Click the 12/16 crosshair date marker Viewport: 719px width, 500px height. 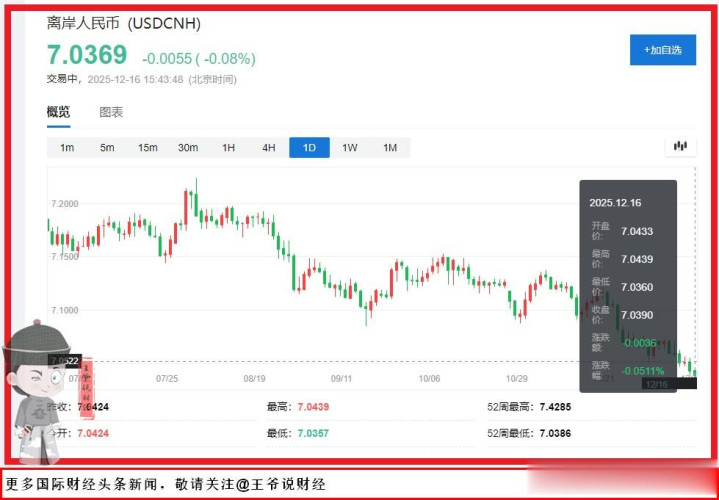coord(669,384)
